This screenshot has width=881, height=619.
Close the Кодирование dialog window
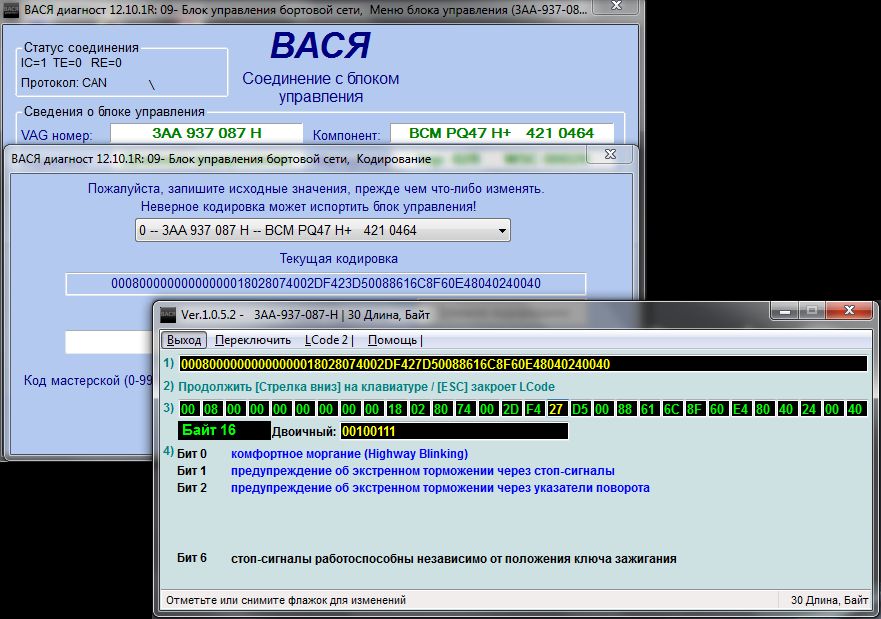pos(611,154)
